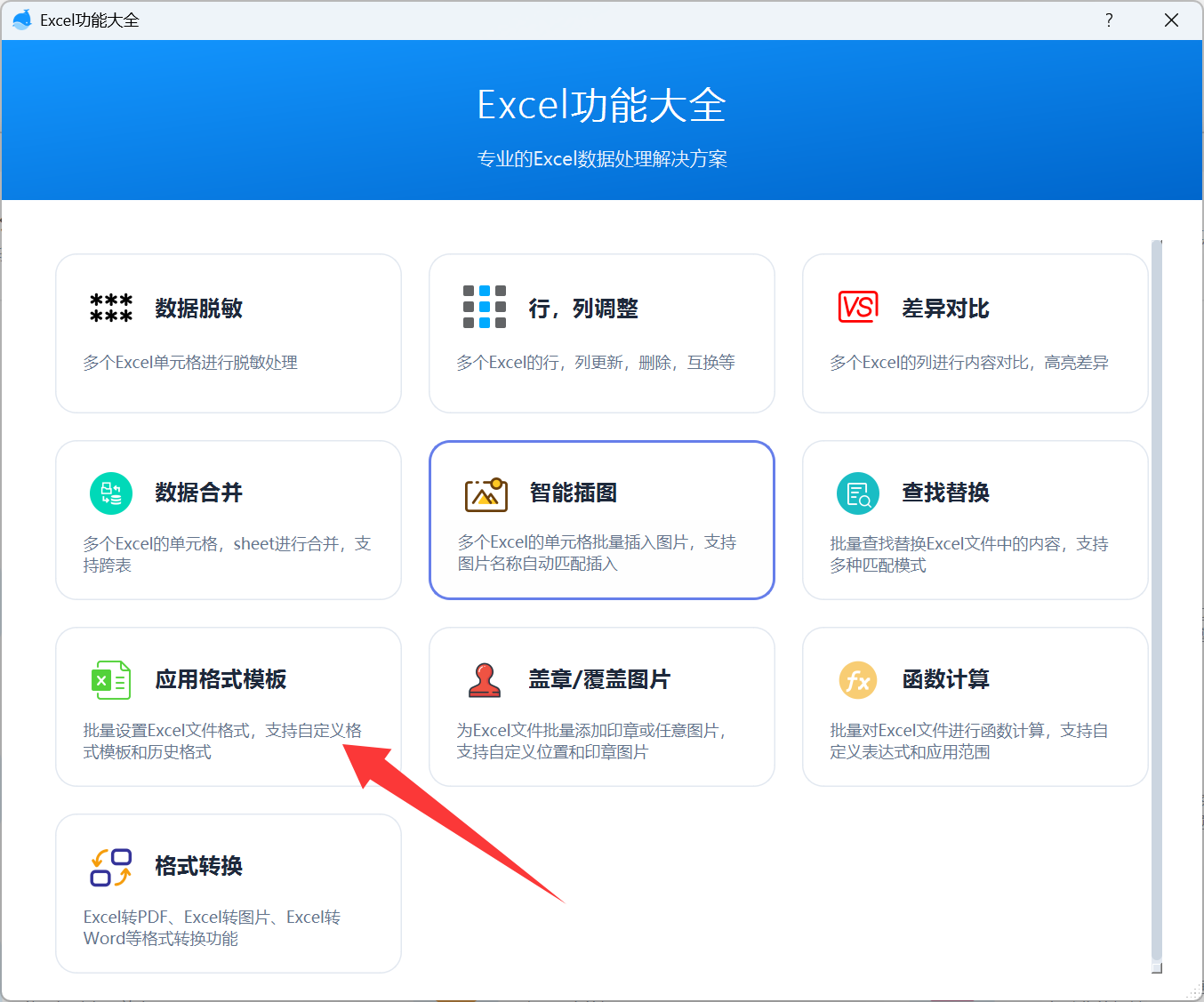Click the green Excel file icon for 应用格式模板
The height and width of the screenshot is (1002, 1204).
point(111,680)
